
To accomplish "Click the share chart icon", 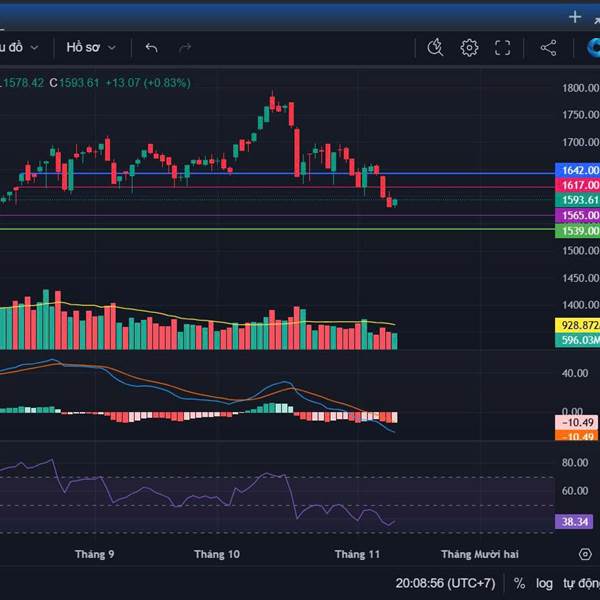I will point(548,47).
